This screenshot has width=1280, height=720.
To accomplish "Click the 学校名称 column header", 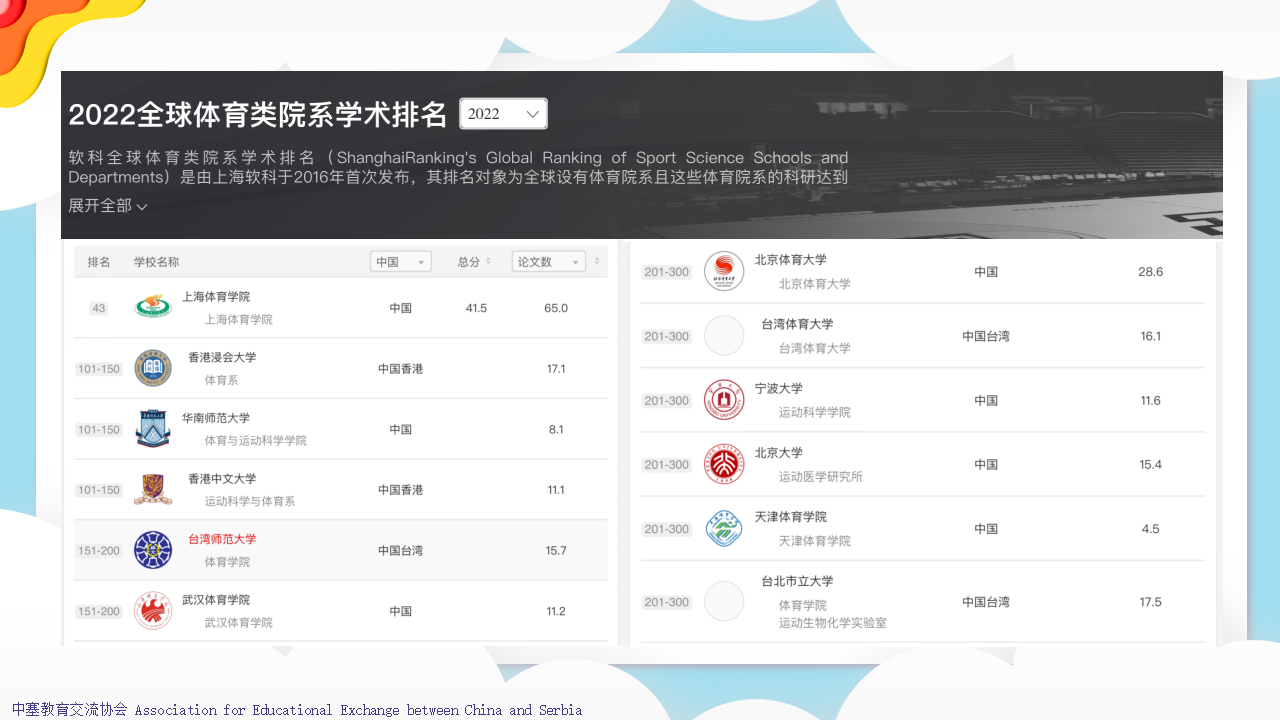I will [157, 262].
